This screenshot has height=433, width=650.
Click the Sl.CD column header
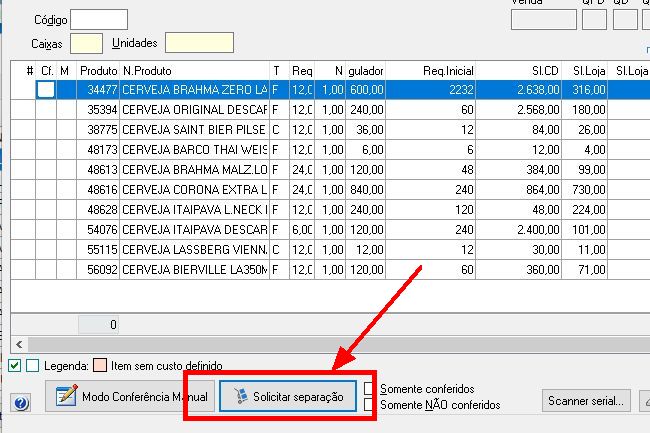point(519,71)
